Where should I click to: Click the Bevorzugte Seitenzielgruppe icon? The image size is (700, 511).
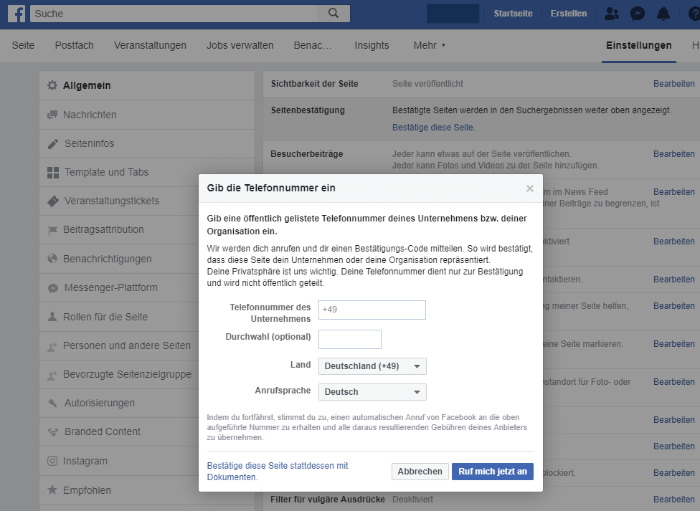52,375
